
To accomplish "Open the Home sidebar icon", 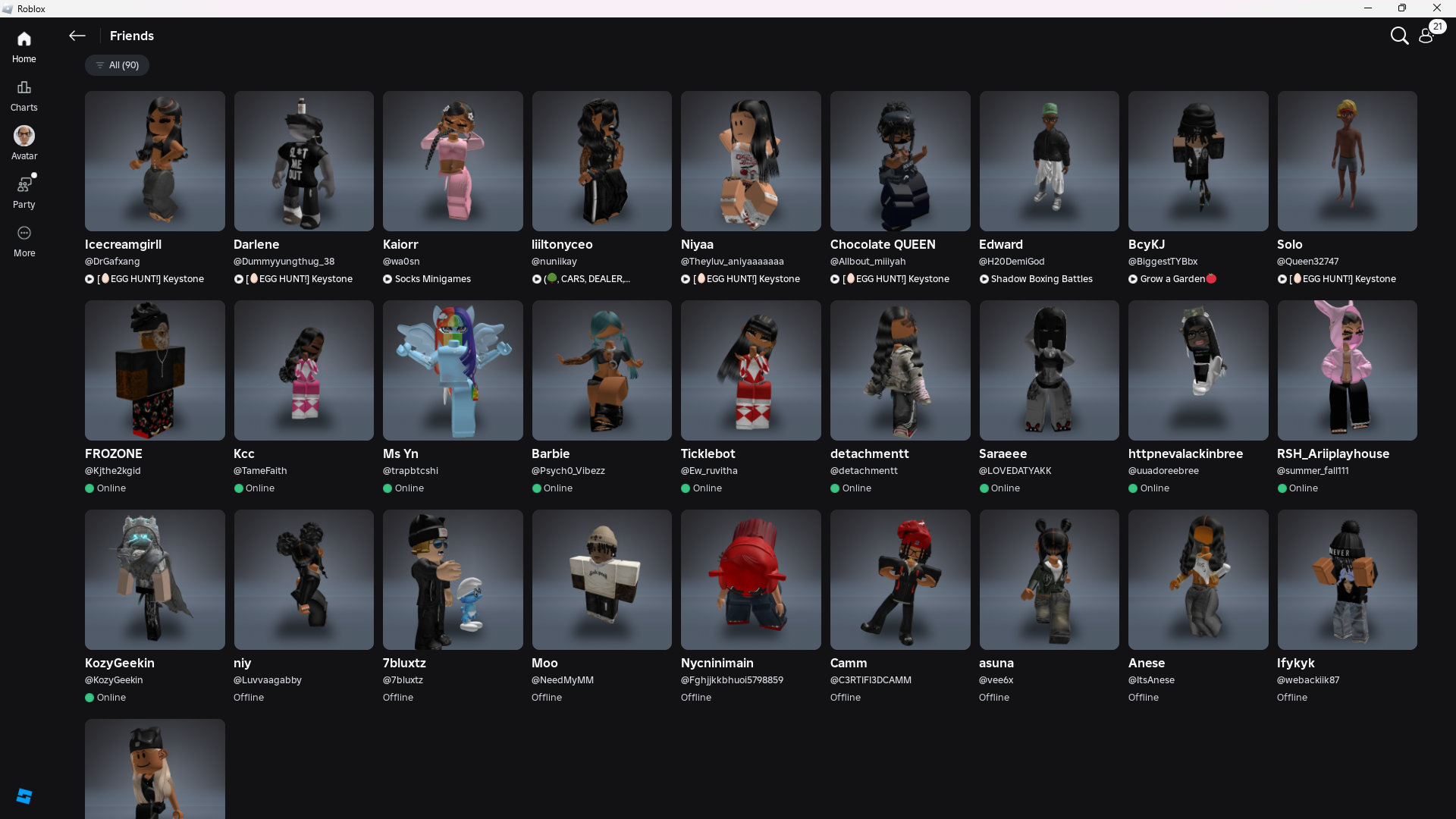I will click(x=24, y=39).
